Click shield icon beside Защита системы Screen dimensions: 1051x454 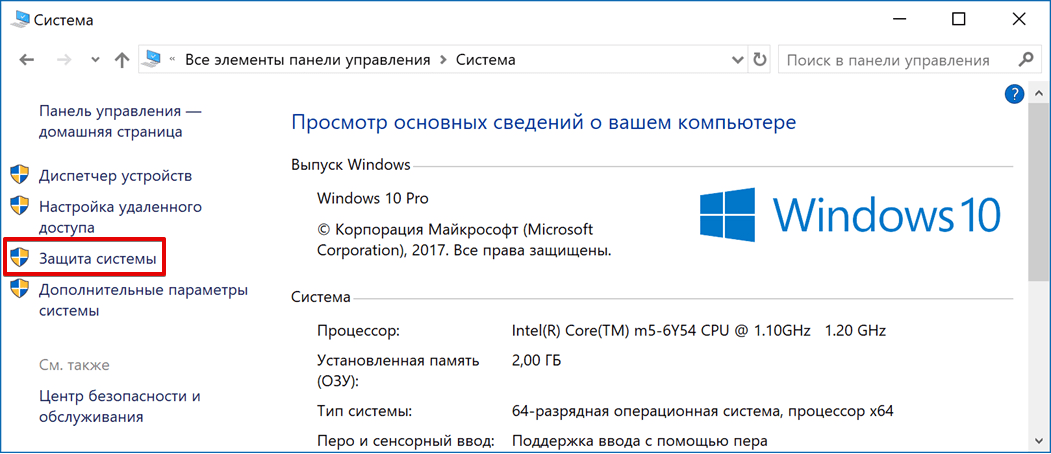[19, 259]
